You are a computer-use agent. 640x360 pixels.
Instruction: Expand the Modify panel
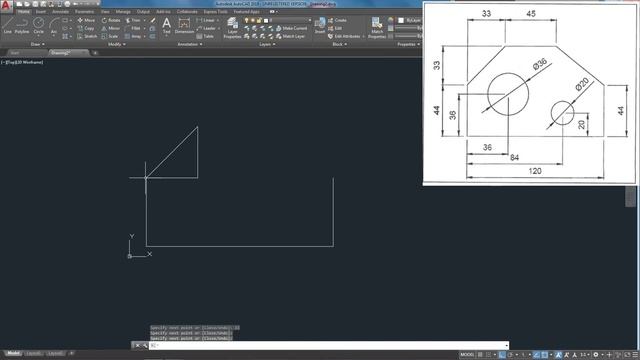click(116, 44)
